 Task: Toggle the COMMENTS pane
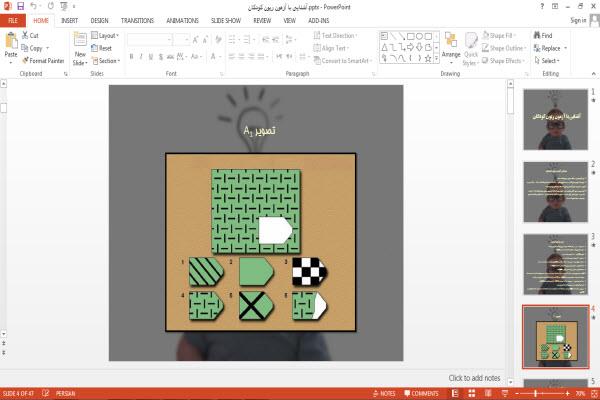pos(421,393)
